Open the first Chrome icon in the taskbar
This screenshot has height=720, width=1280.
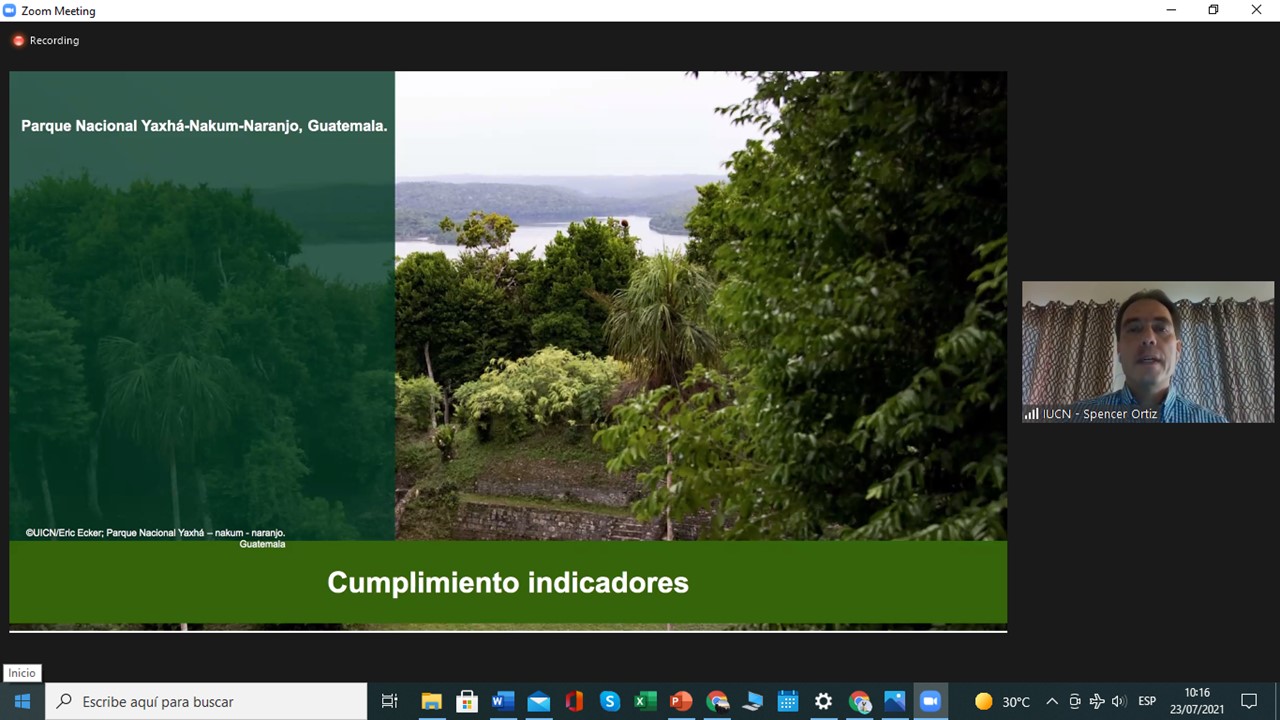pos(717,701)
